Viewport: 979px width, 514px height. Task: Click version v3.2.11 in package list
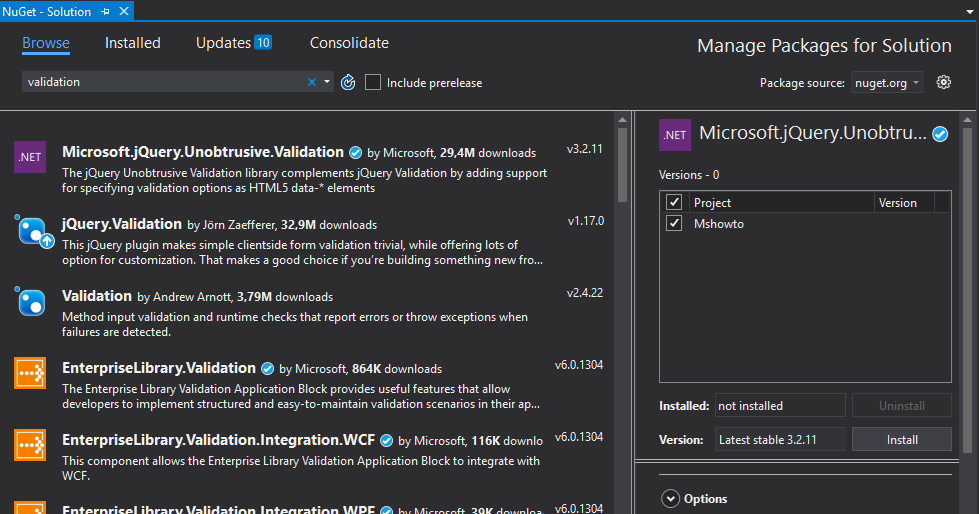pyautogui.click(x=584, y=149)
